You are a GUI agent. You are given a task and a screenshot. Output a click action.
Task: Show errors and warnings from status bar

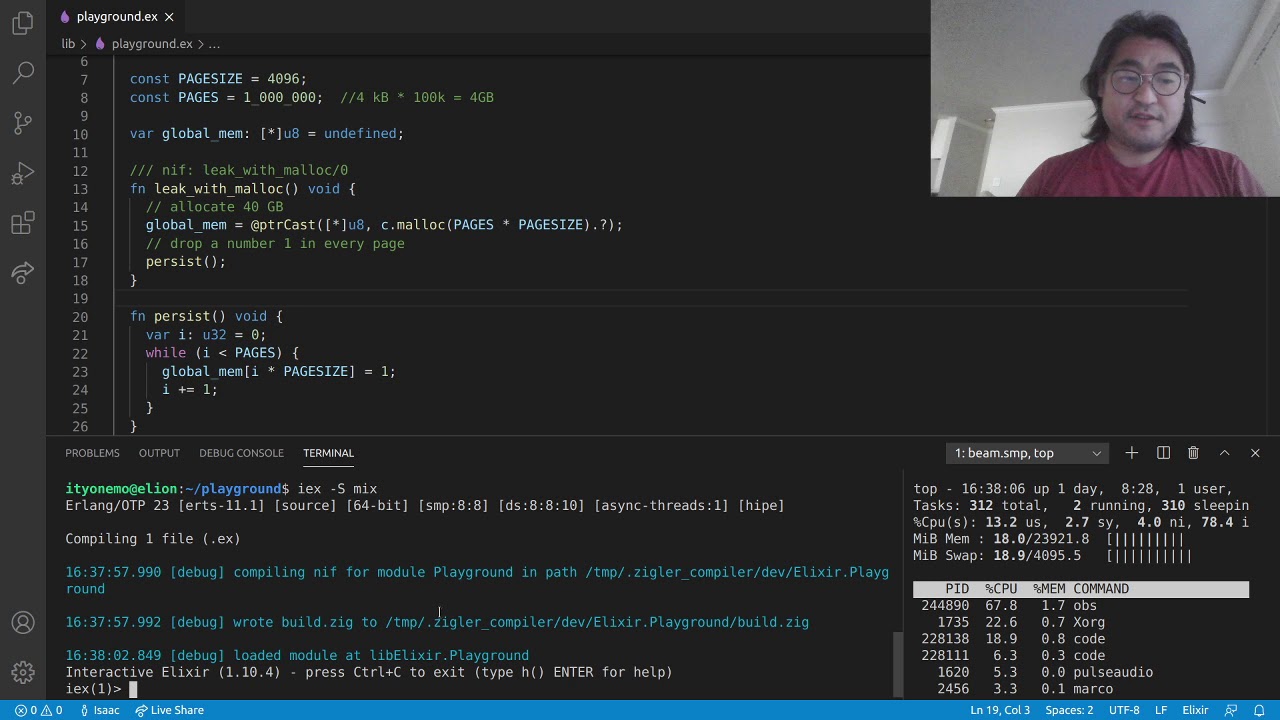(x=38, y=710)
